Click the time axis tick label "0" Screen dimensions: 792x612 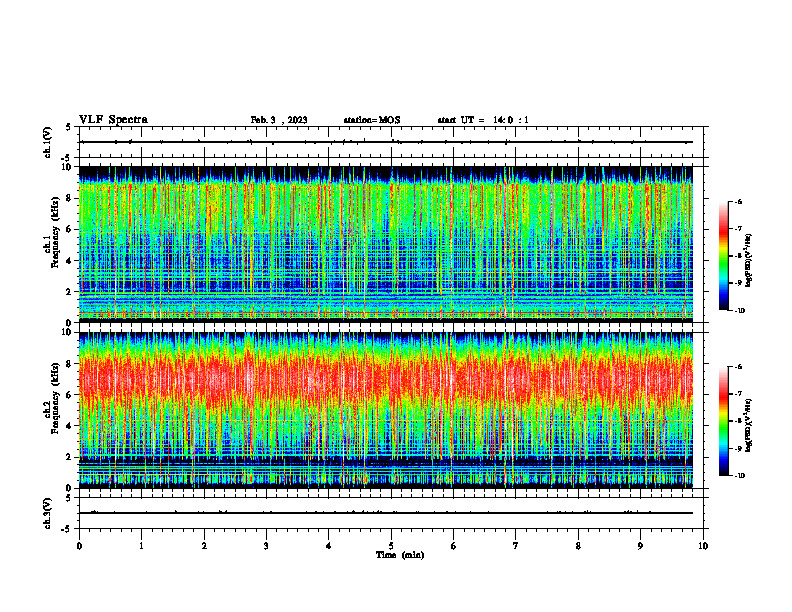coord(79,546)
